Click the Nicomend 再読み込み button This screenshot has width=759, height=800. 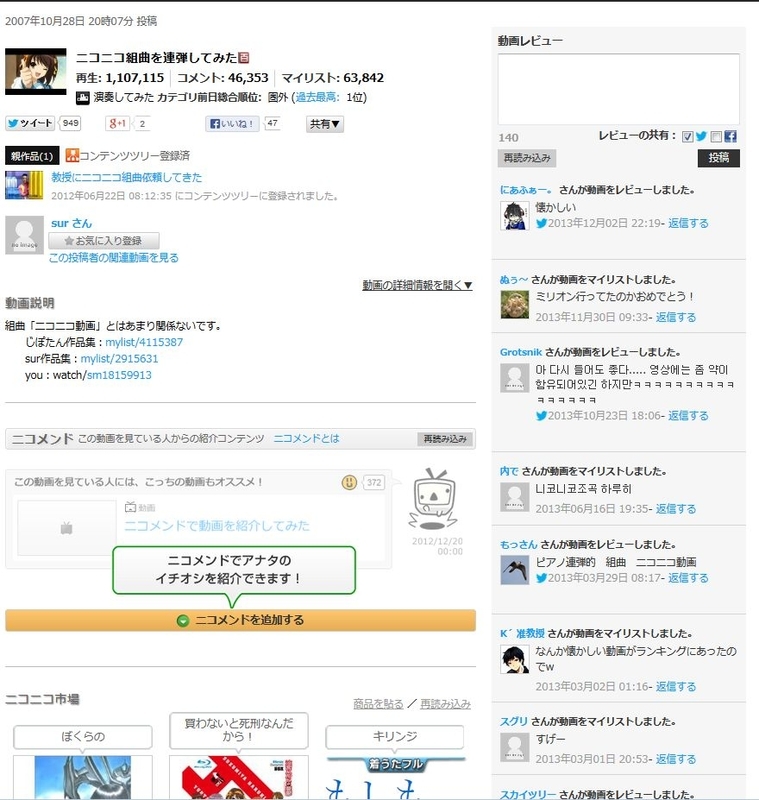[x=445, y=439]
